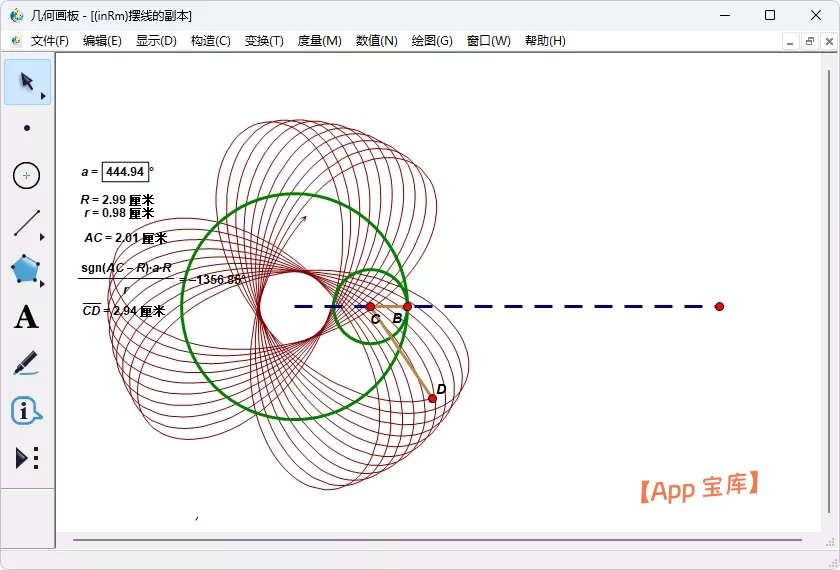
Task: Select red point C
Action: click(x=370, y=306)
